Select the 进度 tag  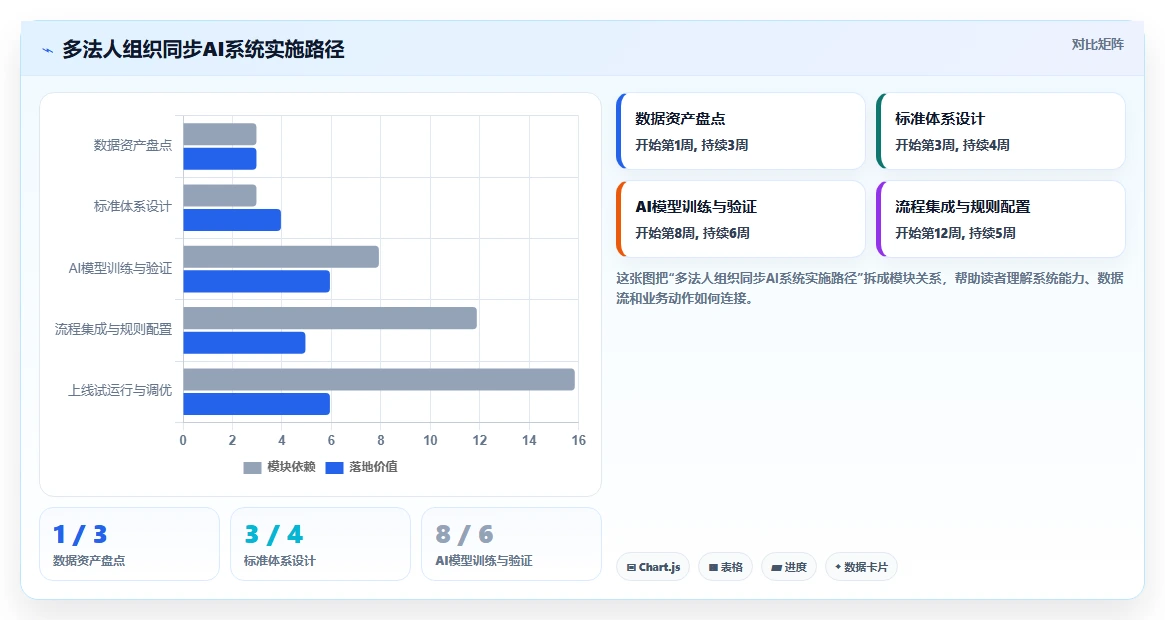tap(789, 567)
